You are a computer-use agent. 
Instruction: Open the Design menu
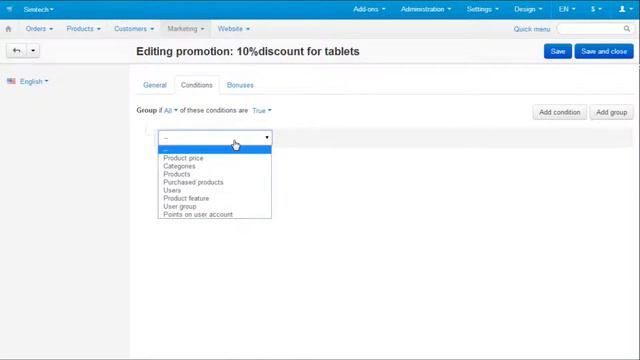point(528,9)
